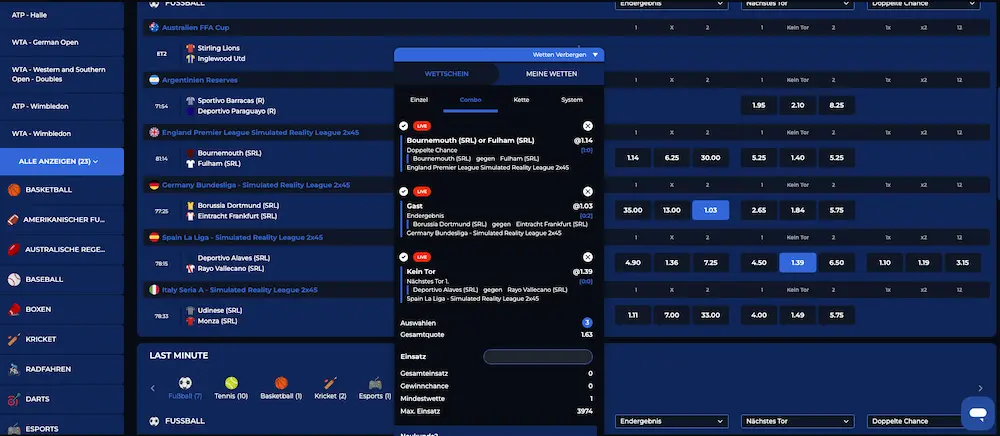Screen dimensions: 1000x436
Task: Deselect highlighted 1.03 odds for Dortmund match
Action: pyautogui.click(x=710, y=210)
